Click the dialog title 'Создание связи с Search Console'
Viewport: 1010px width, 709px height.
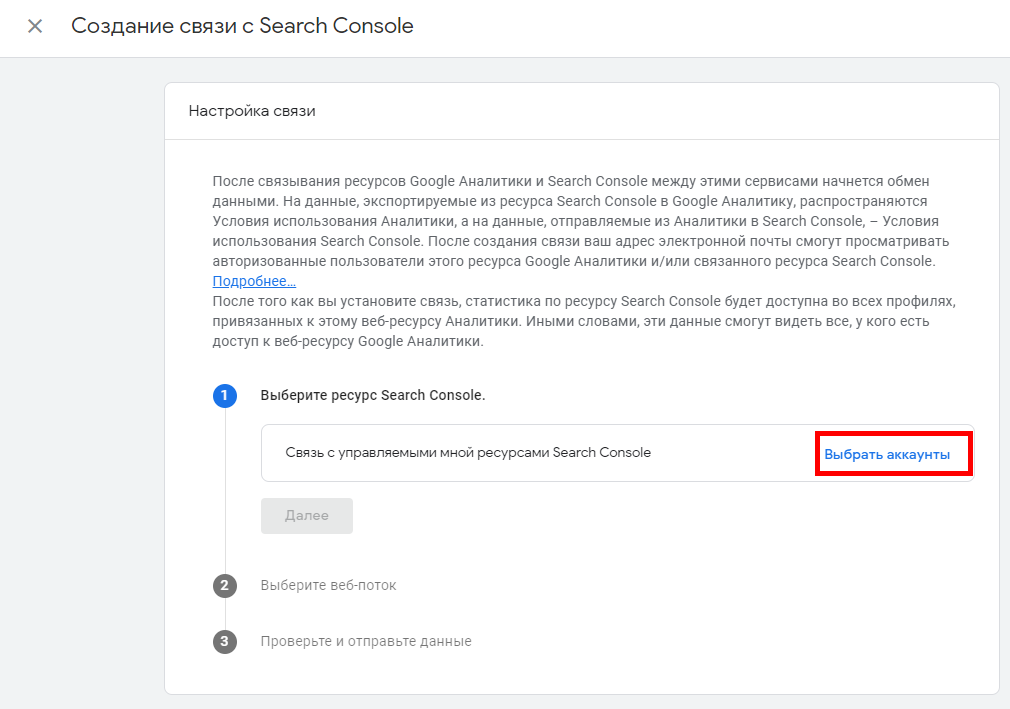241,26
